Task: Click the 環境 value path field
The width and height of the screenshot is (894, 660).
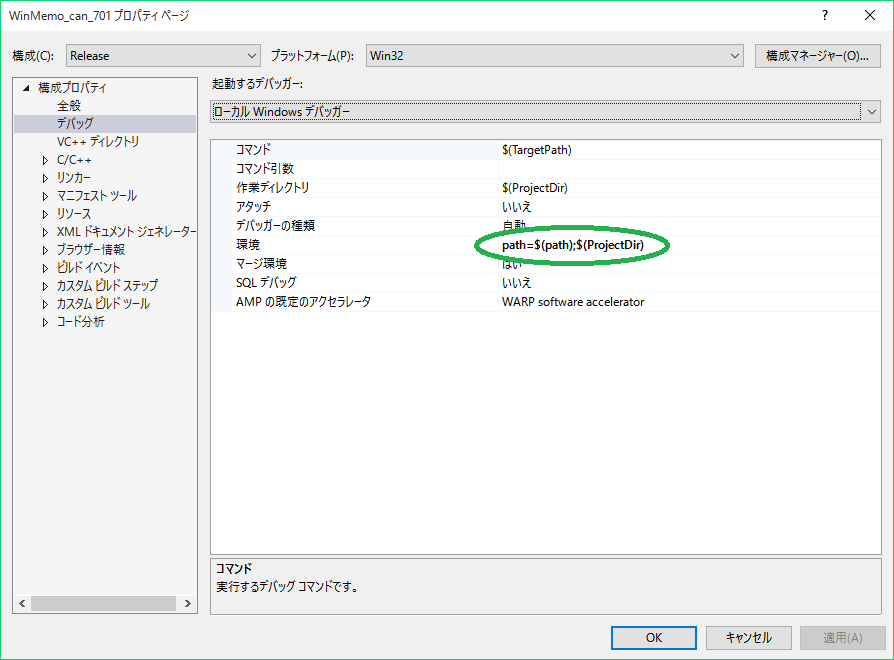Action: click(572, 245)
